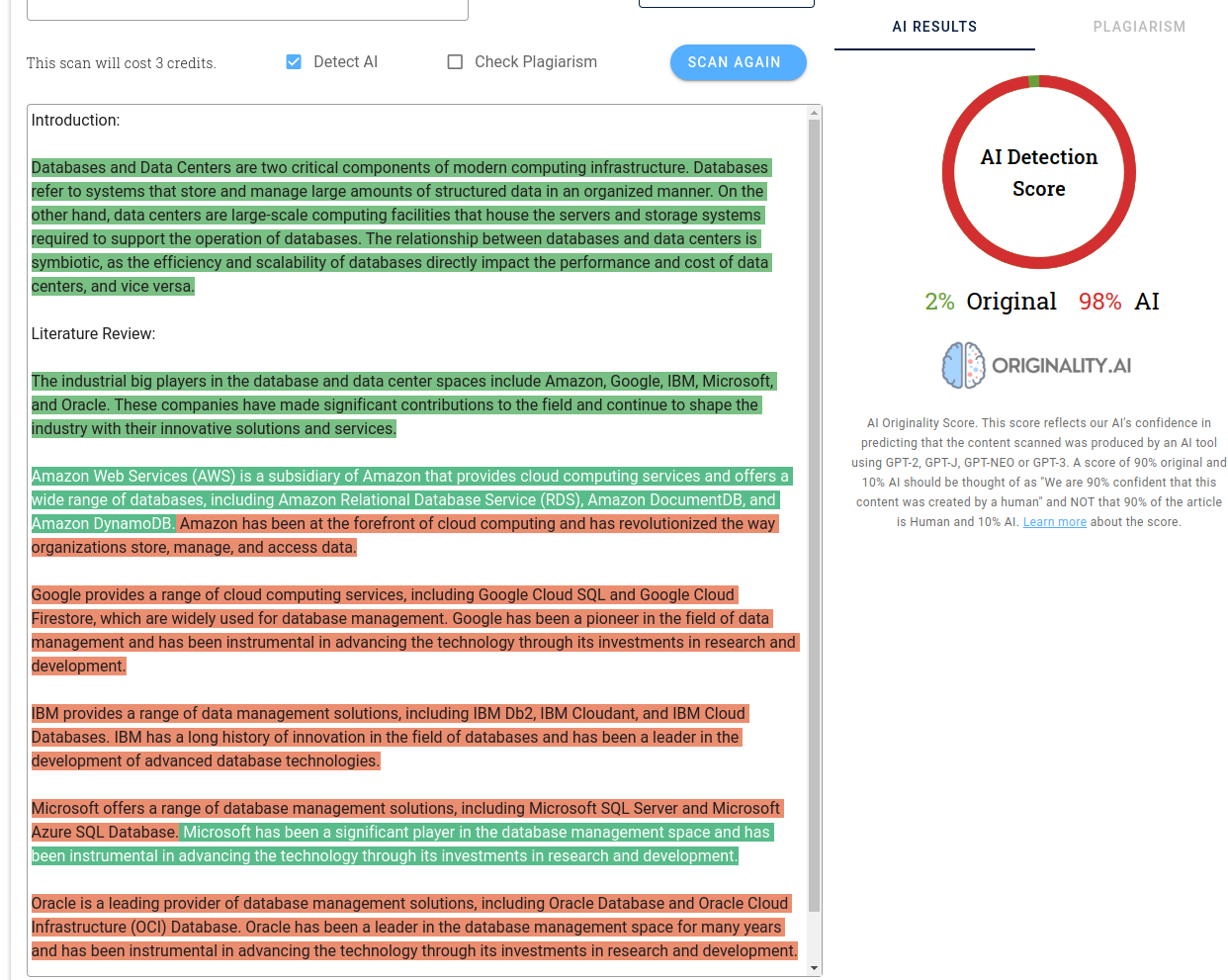This screenshot has height=980, width=1228.
Task: Toggle the Detect AI checkbox
Action: [x=294, y=62]
